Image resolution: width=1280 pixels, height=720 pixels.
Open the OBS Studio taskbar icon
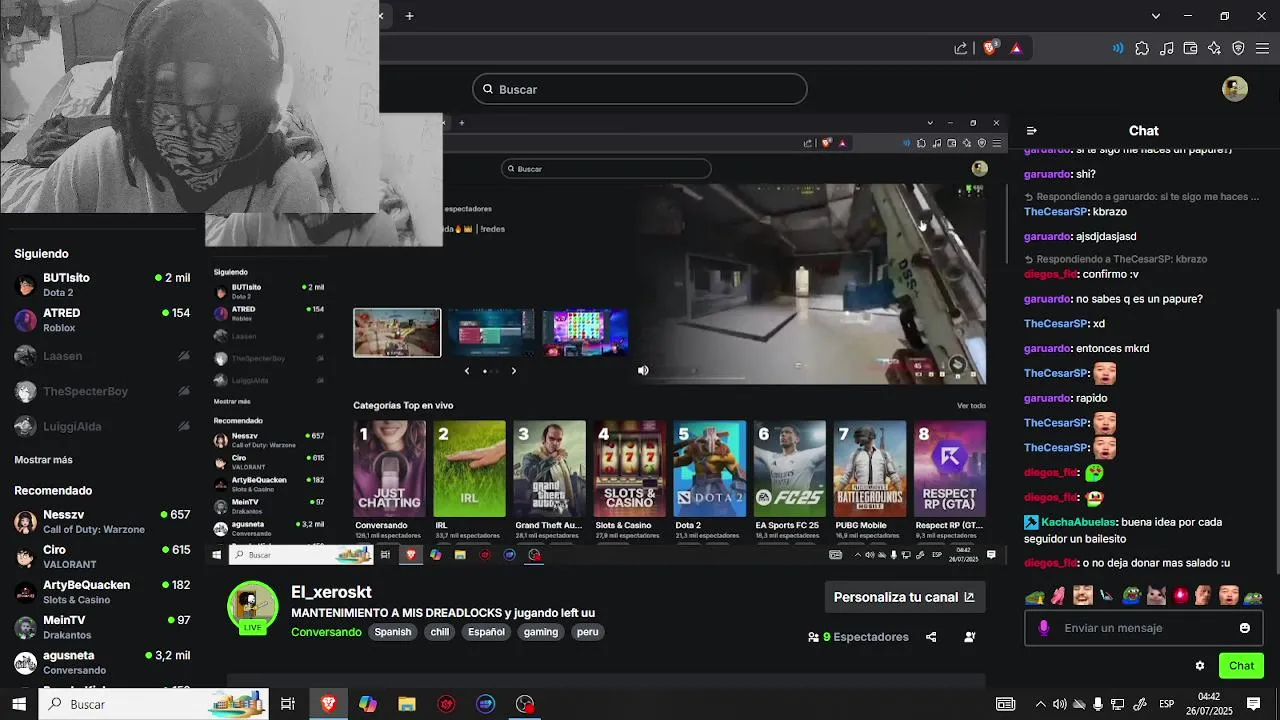[x=525, y=704]
